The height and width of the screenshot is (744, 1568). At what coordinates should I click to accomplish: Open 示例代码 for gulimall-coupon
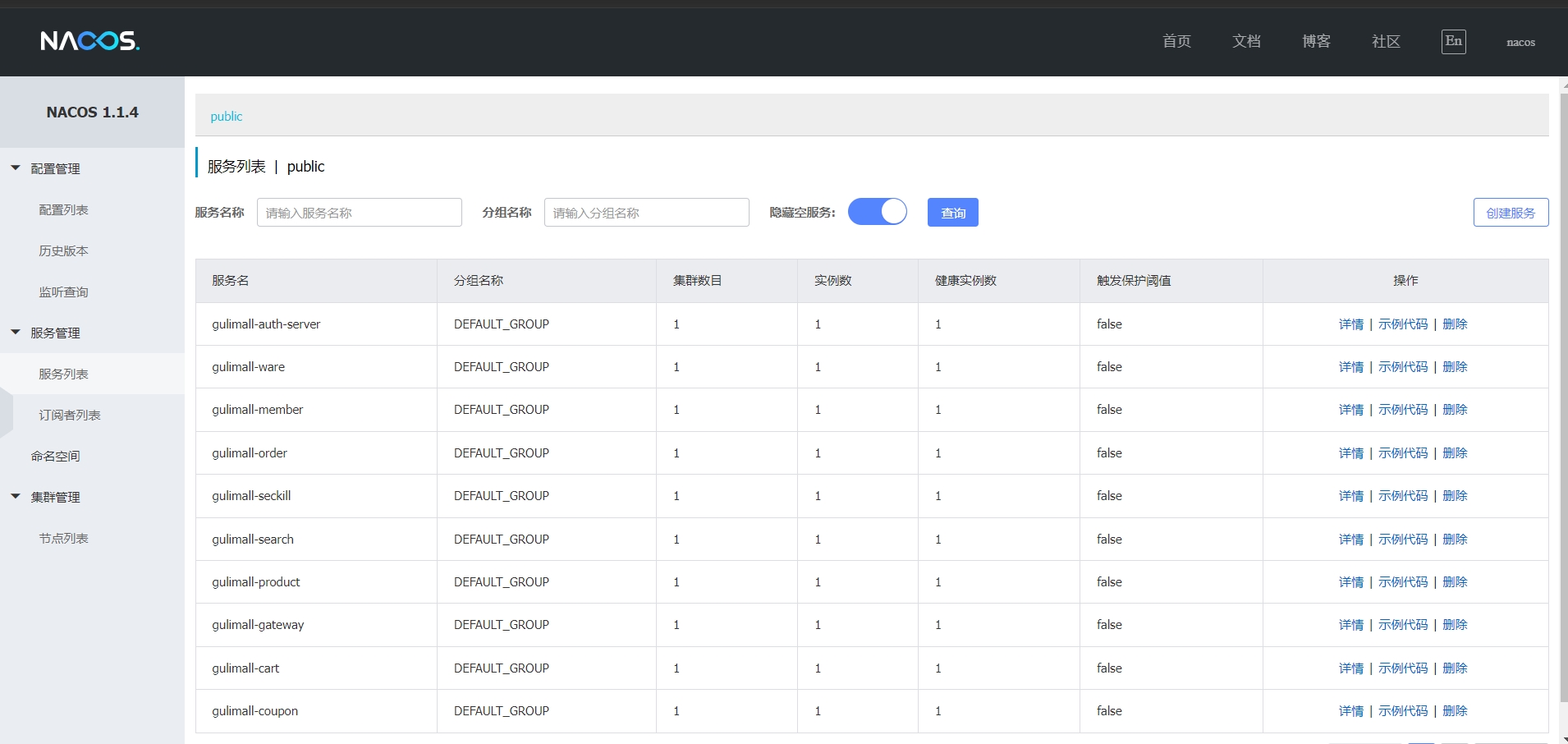point(1403,711)
